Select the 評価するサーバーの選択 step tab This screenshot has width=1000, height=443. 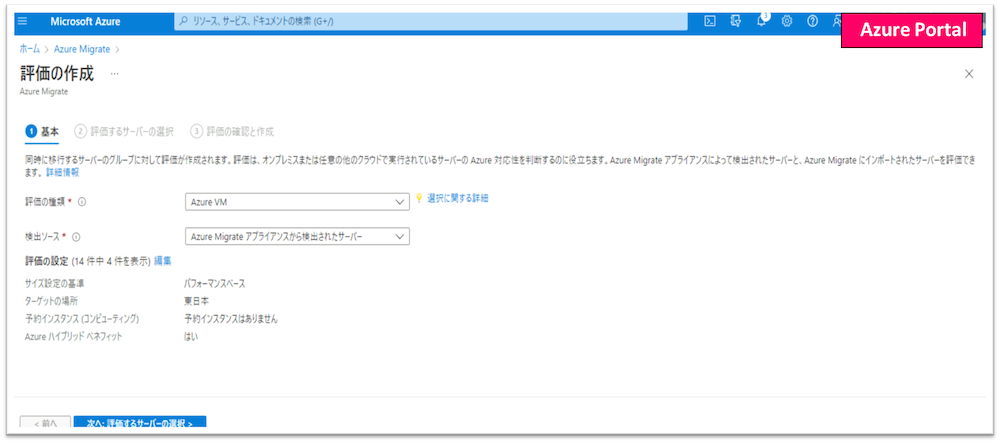tap(124, 131)
